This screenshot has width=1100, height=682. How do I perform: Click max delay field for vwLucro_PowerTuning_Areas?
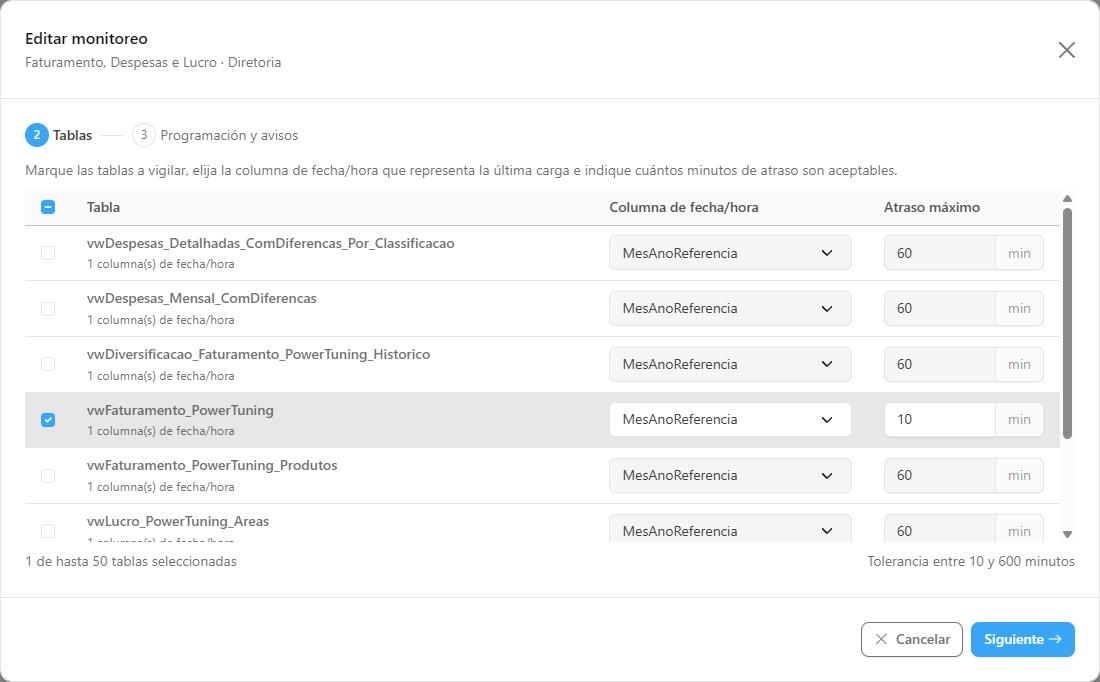coord(939,529)
